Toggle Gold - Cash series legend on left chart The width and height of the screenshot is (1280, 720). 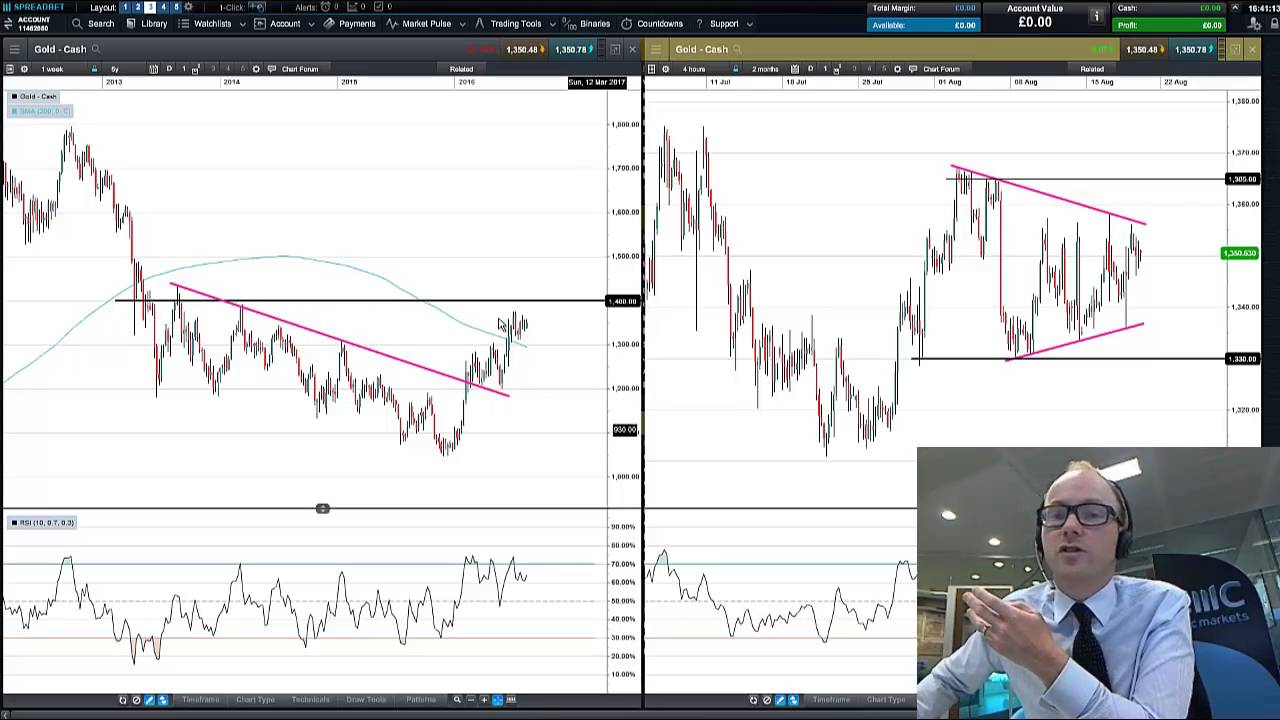point(34,97)
